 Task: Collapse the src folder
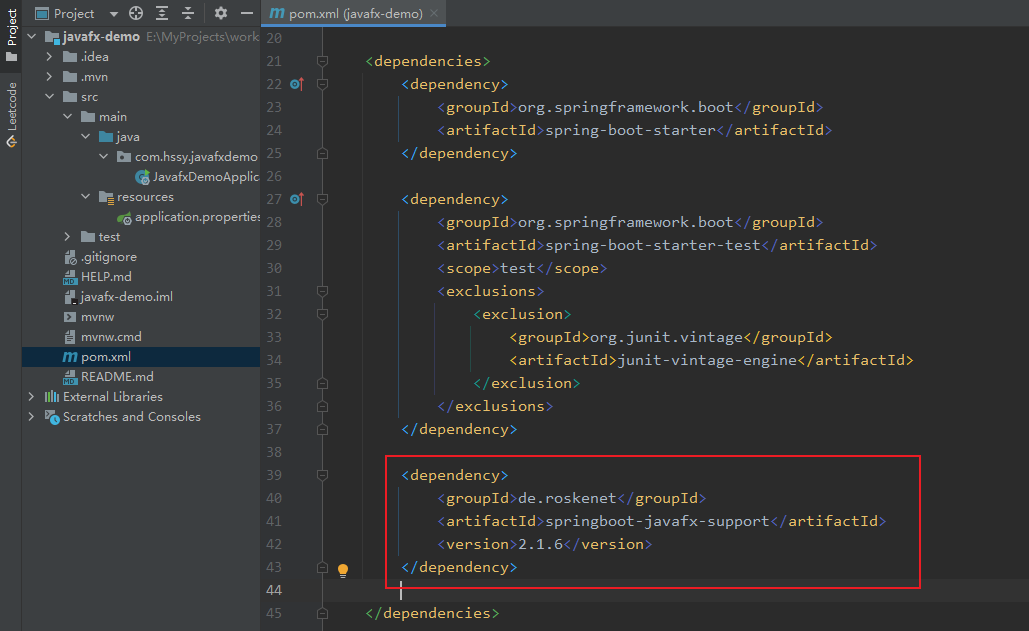pyautogui.click(x=50, y=97)
